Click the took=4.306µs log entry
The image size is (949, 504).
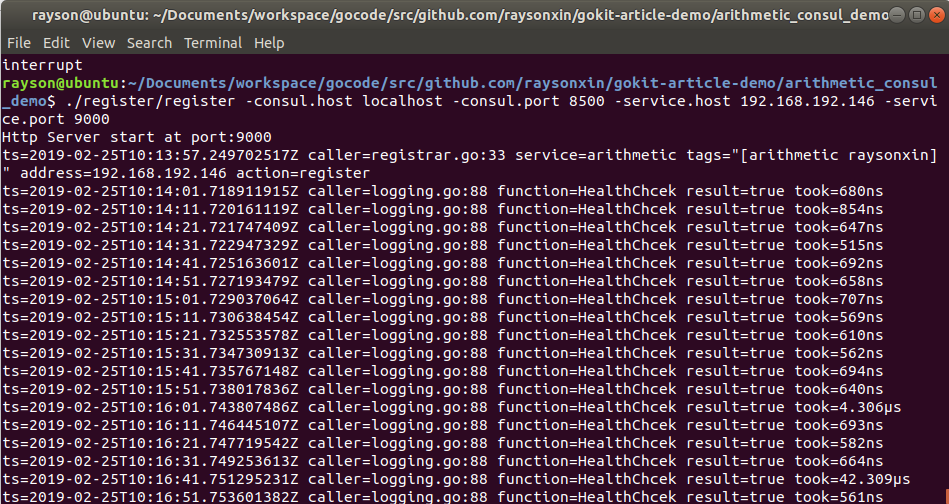pyautogui.click(x=847, y=407)
